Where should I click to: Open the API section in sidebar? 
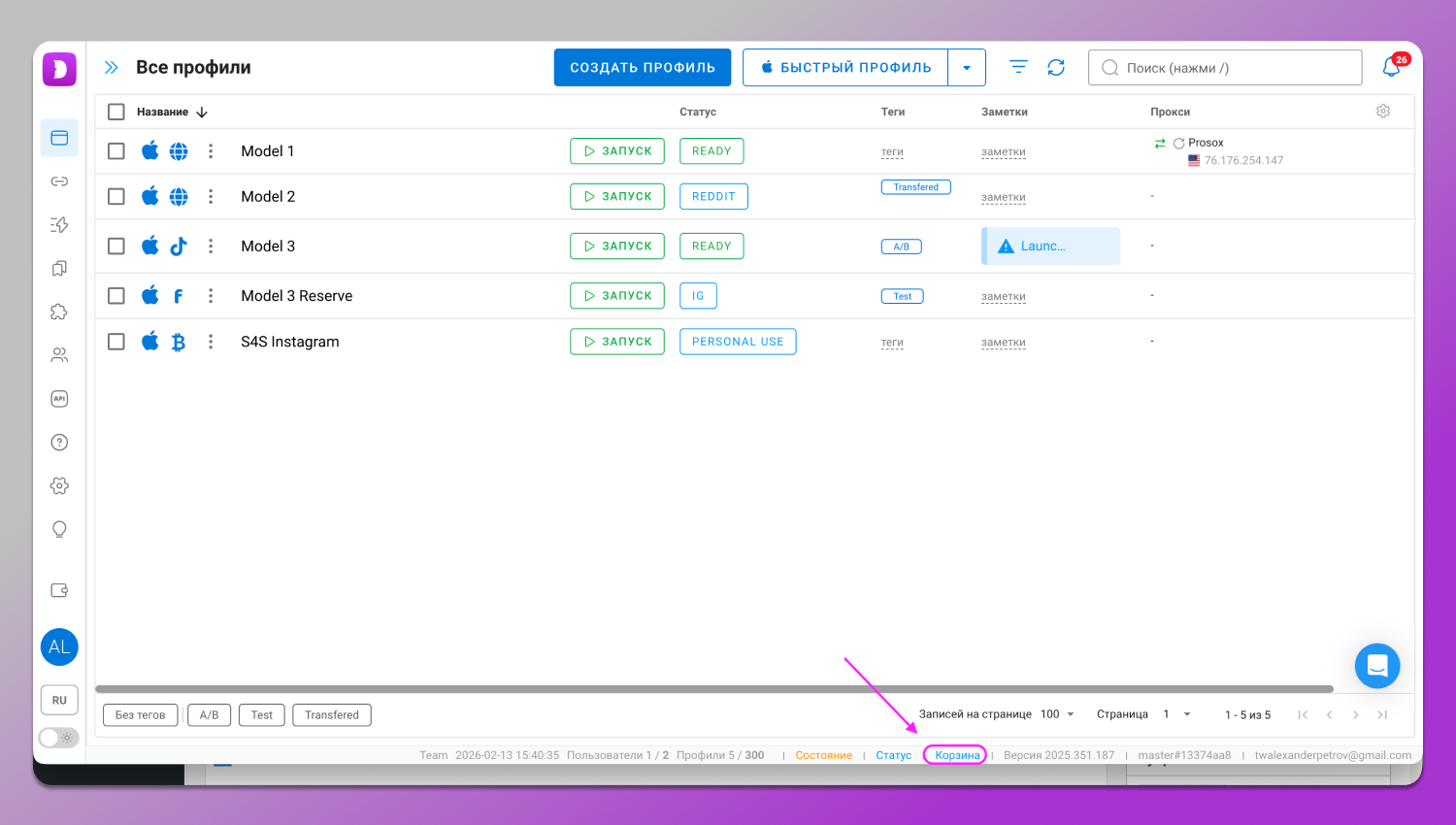pyautogui.click(x=59, y=399)
